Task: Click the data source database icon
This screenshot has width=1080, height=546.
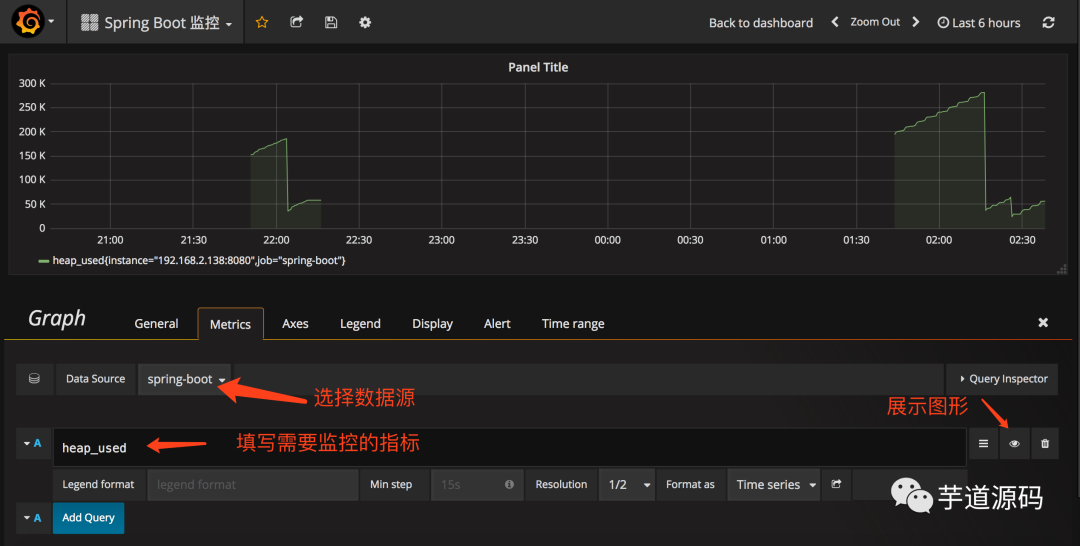Action: 34,379
